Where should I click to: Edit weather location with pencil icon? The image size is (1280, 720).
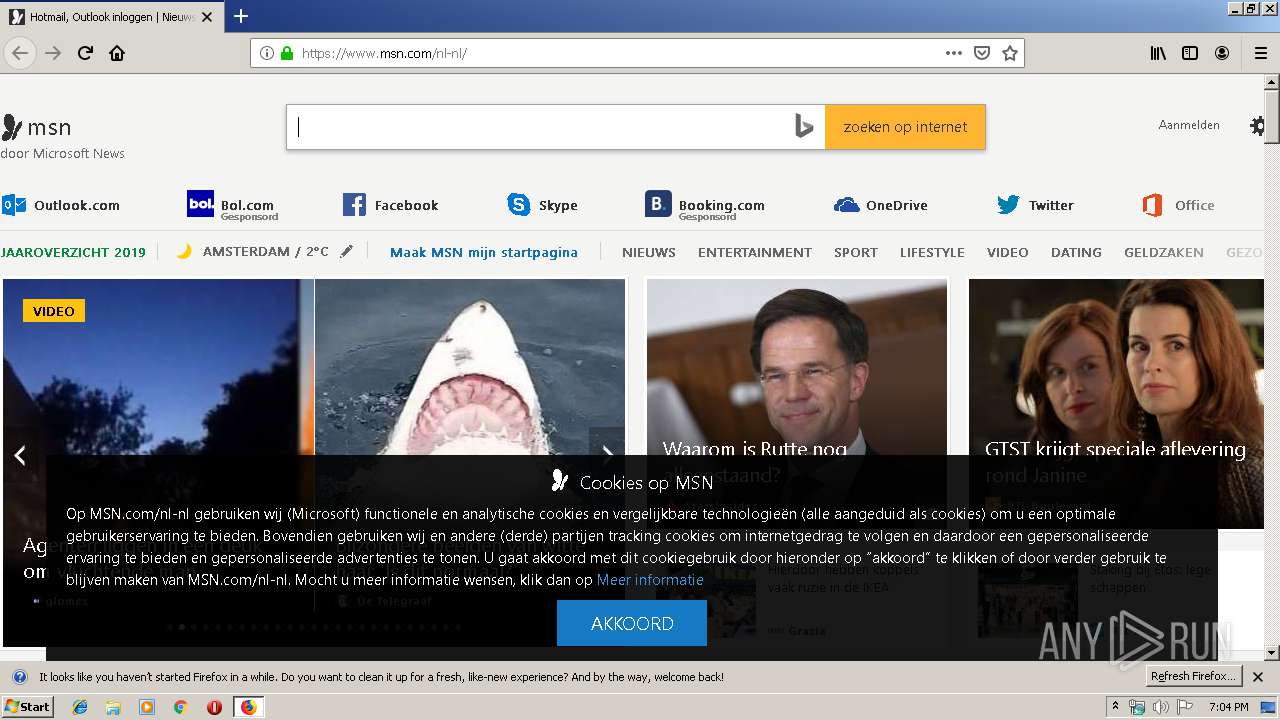[x=347, y=252]
